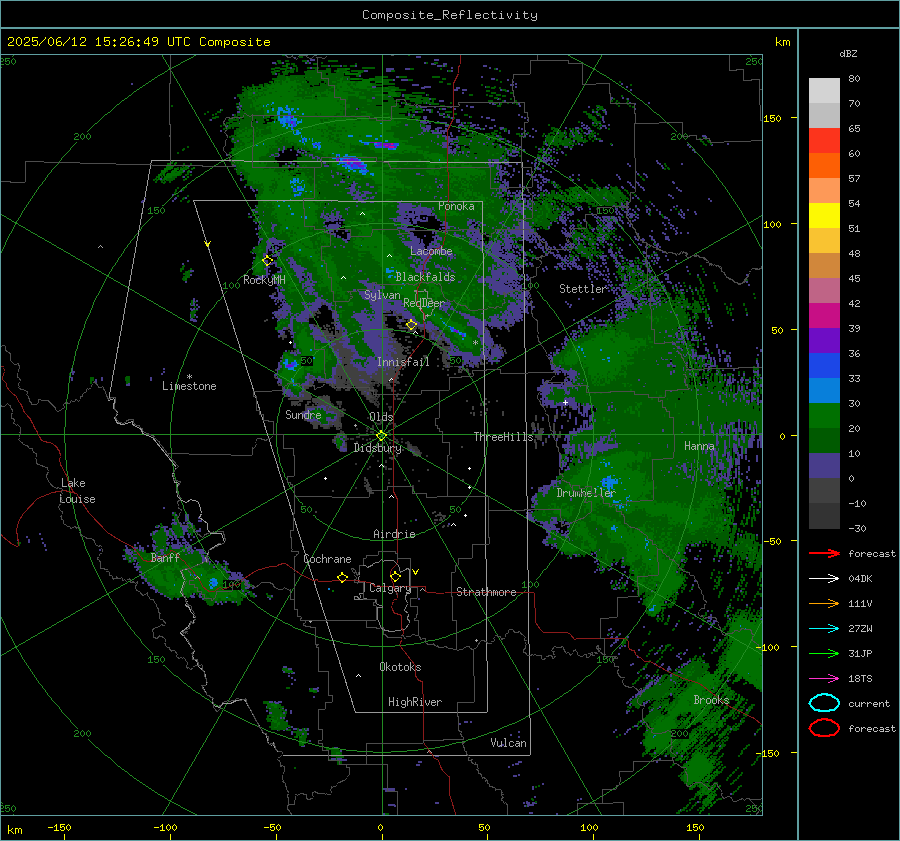Click the RedDeer city label

(424, 303)
